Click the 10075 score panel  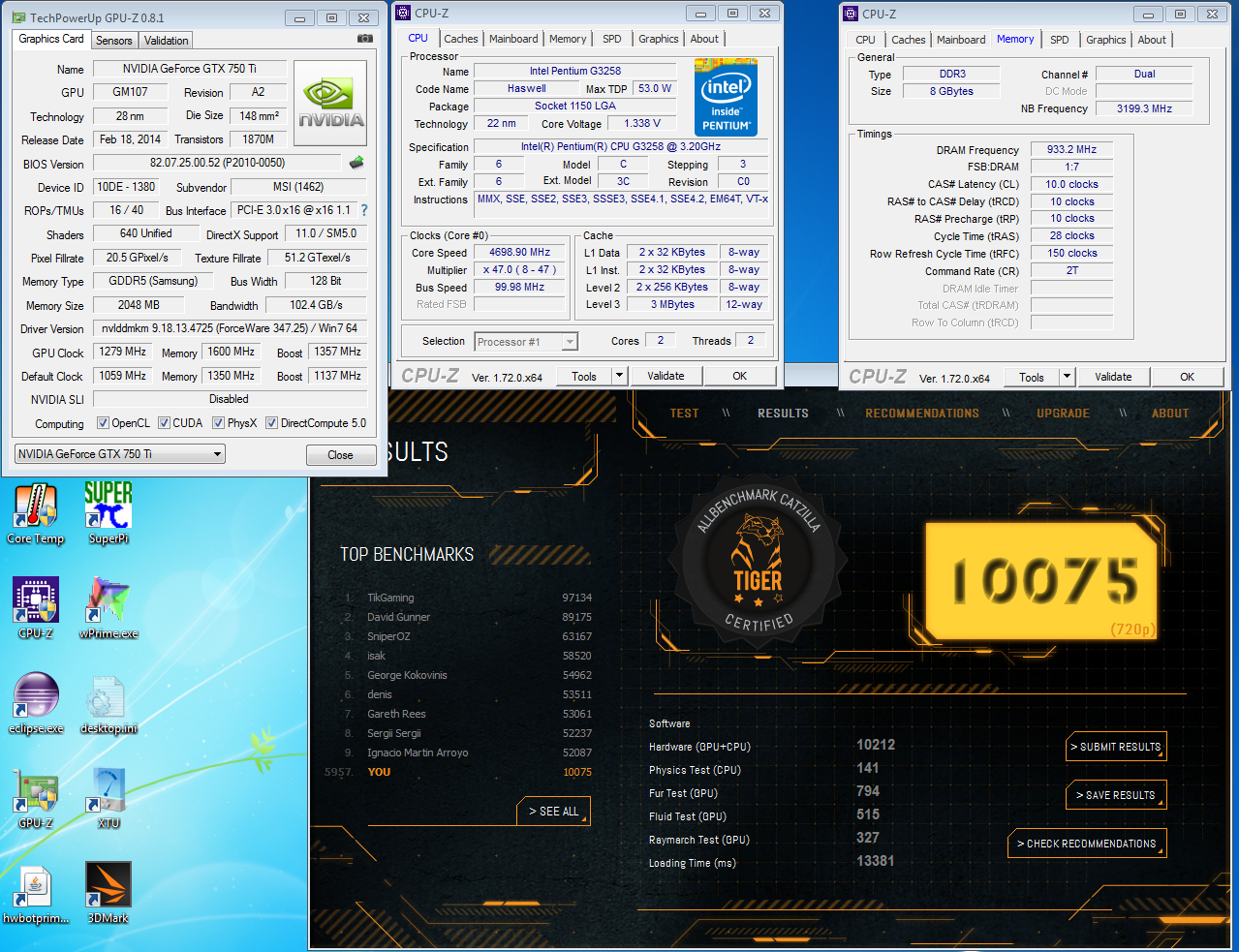pos(1043,579)
